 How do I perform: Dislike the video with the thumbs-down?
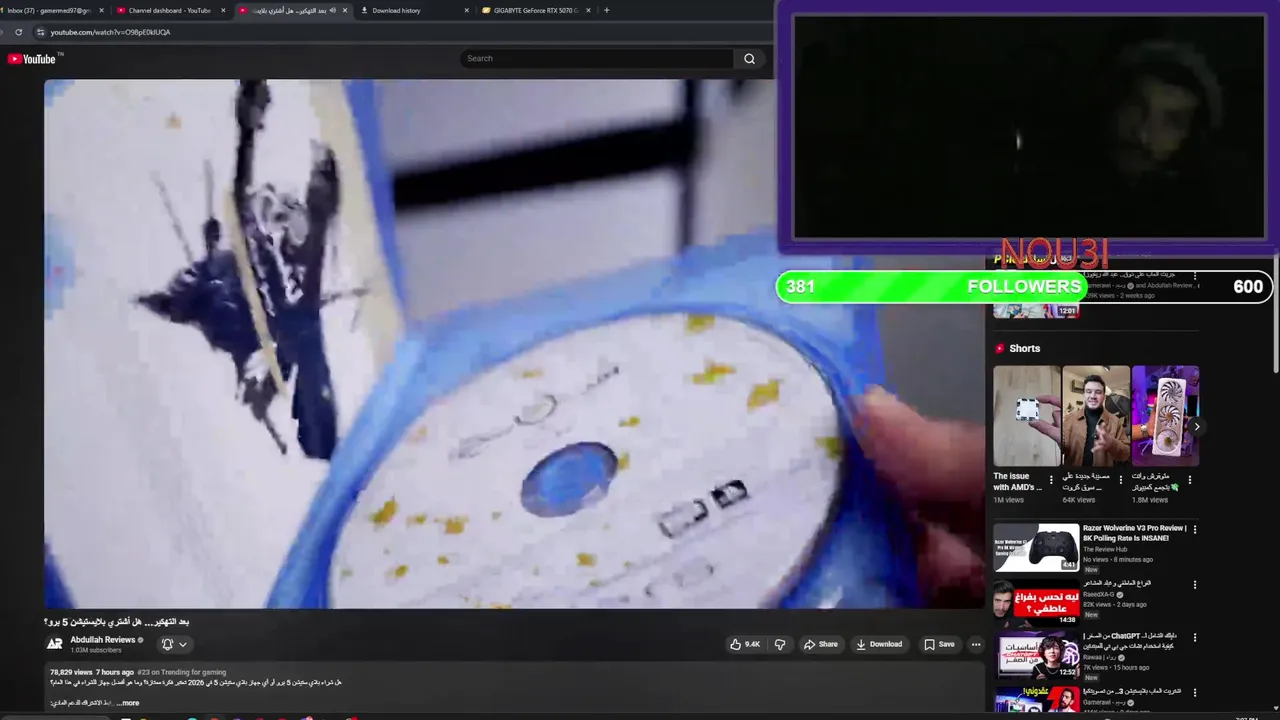[x=780, y=644]
